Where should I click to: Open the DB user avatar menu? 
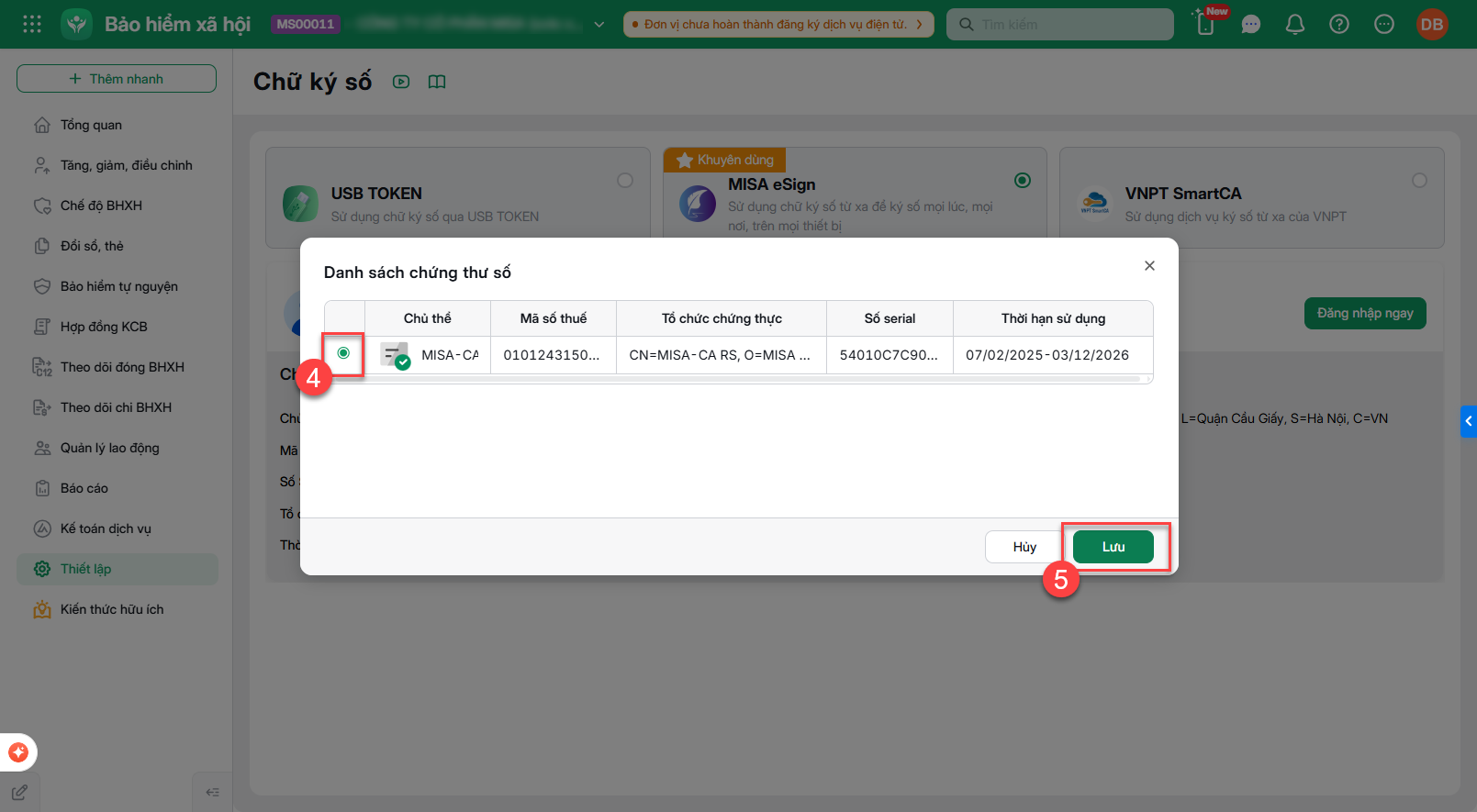1432,25
